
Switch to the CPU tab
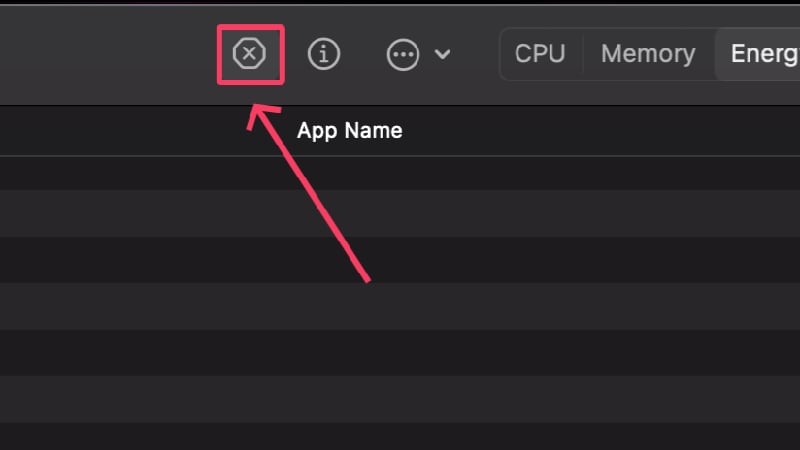(540, 54)
